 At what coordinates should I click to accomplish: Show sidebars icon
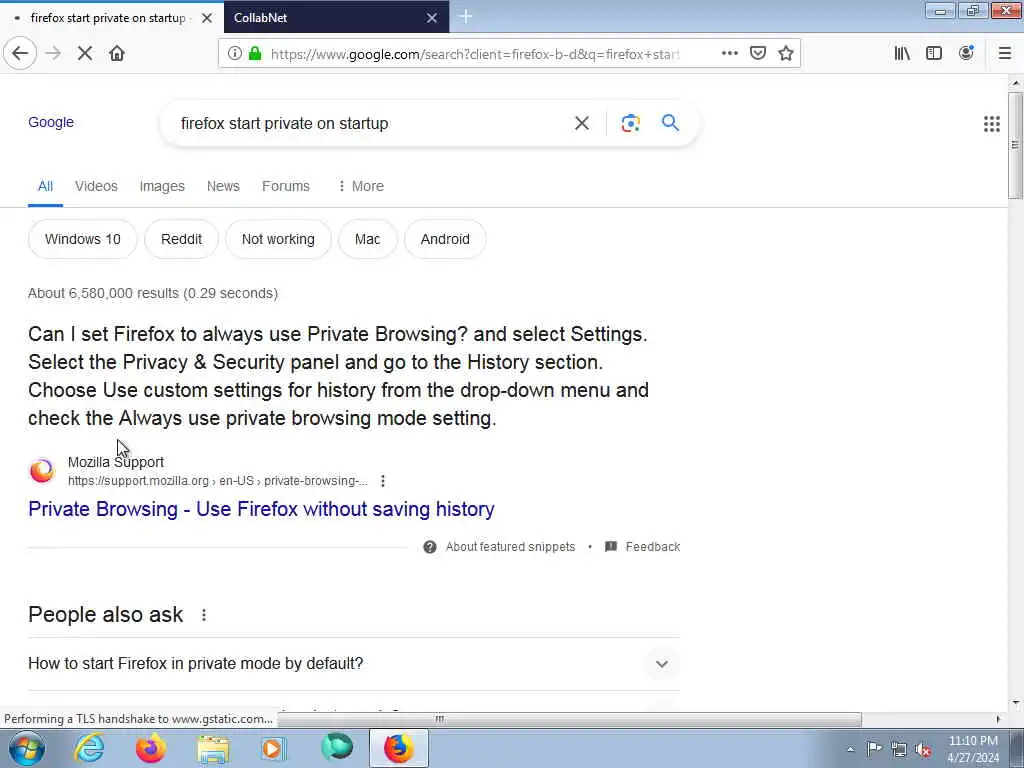click(934, 54)
